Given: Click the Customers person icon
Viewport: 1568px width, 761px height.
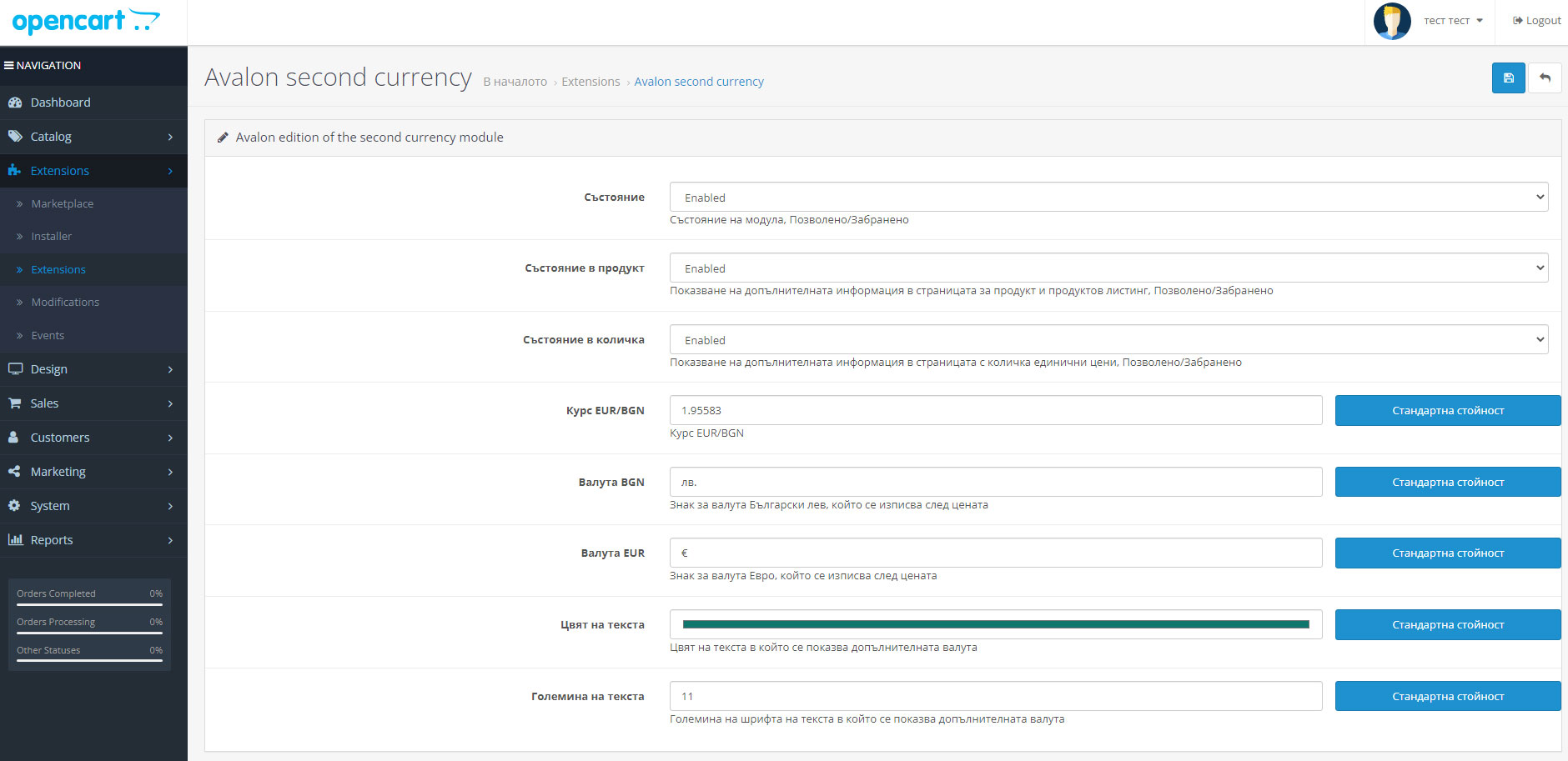Looking at the screenshot, I should coord(13,437).
